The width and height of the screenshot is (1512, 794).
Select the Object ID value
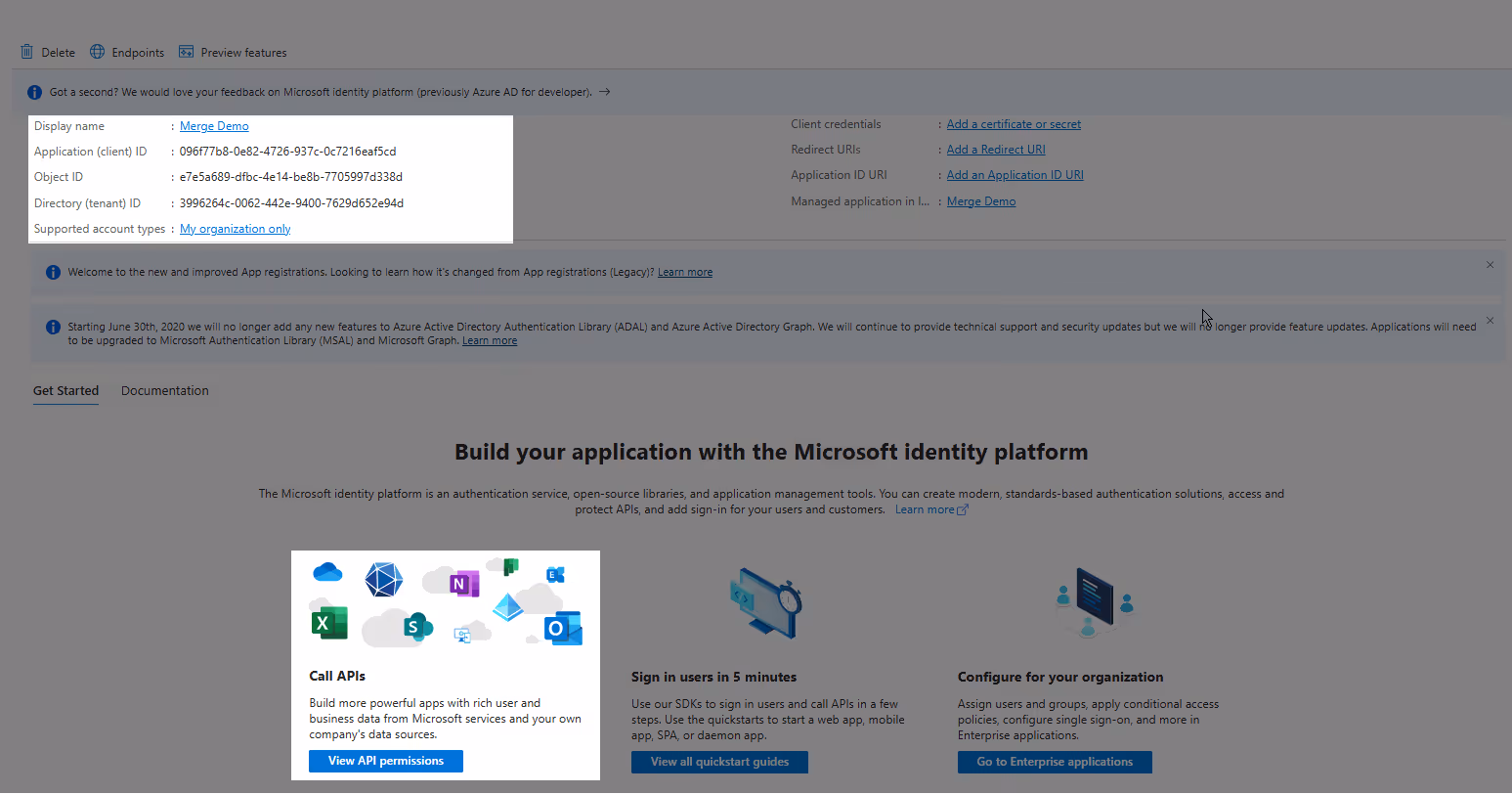(x=291, y=177)
